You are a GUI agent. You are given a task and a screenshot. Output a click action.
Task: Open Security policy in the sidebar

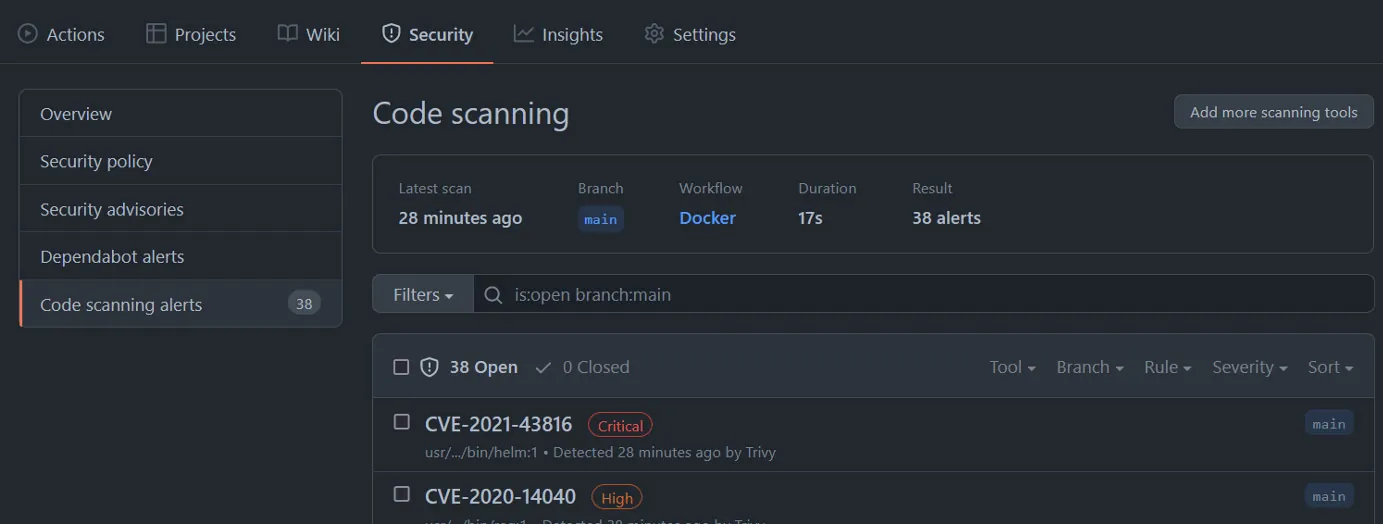(x=181, y=161)
